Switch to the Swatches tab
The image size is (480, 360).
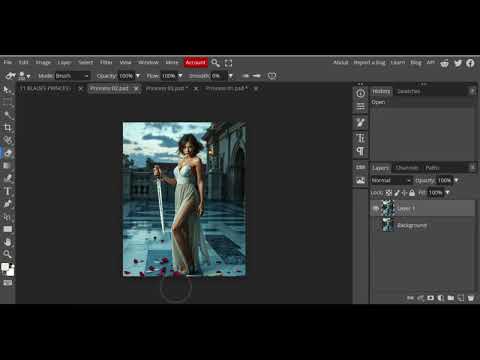point(409,91)
